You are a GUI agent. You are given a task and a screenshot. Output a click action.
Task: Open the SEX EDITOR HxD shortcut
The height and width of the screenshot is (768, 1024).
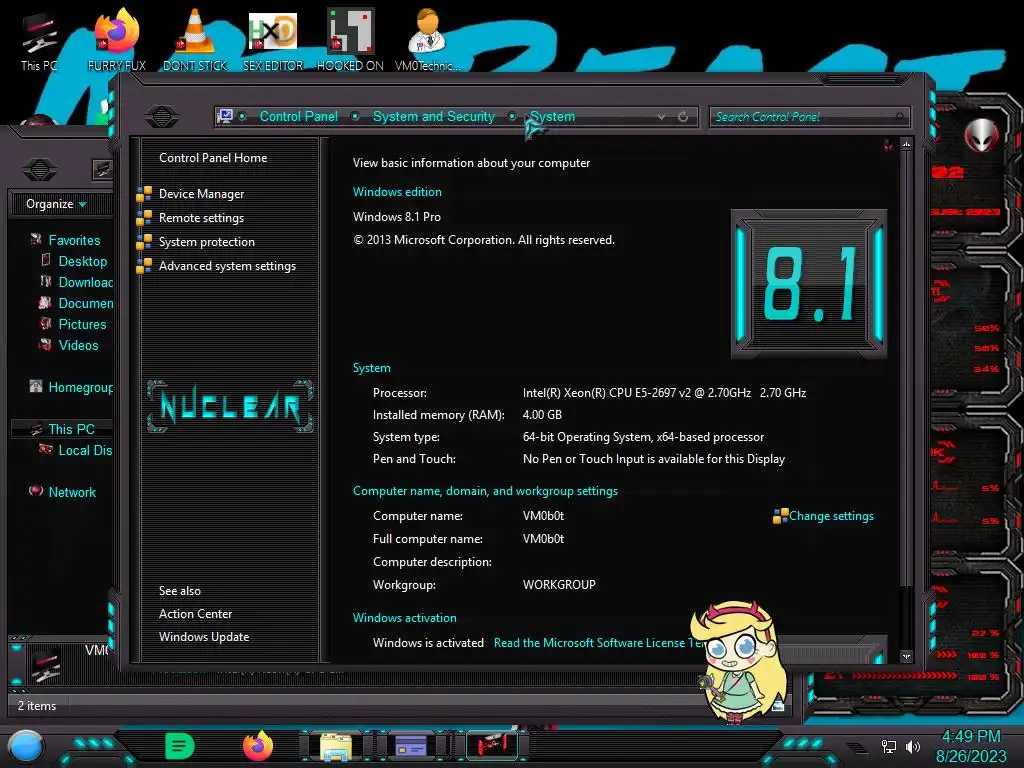click(x=273, y=39)
